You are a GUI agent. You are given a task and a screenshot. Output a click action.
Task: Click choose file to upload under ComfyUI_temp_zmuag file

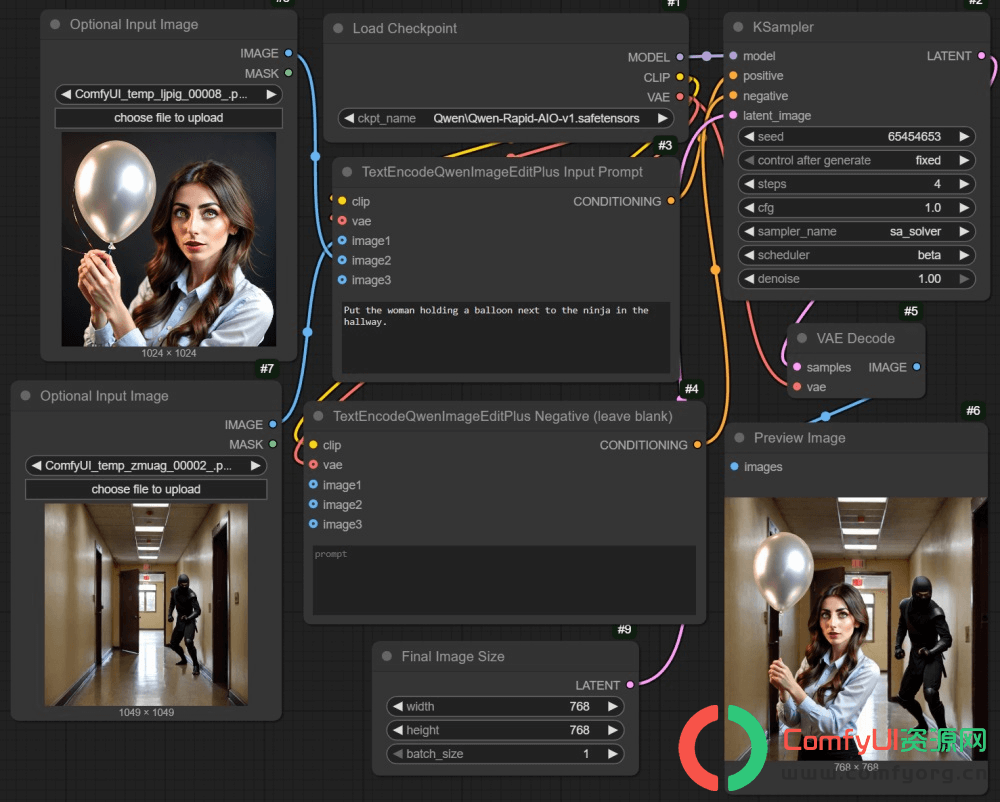click(x=146, y=490)
